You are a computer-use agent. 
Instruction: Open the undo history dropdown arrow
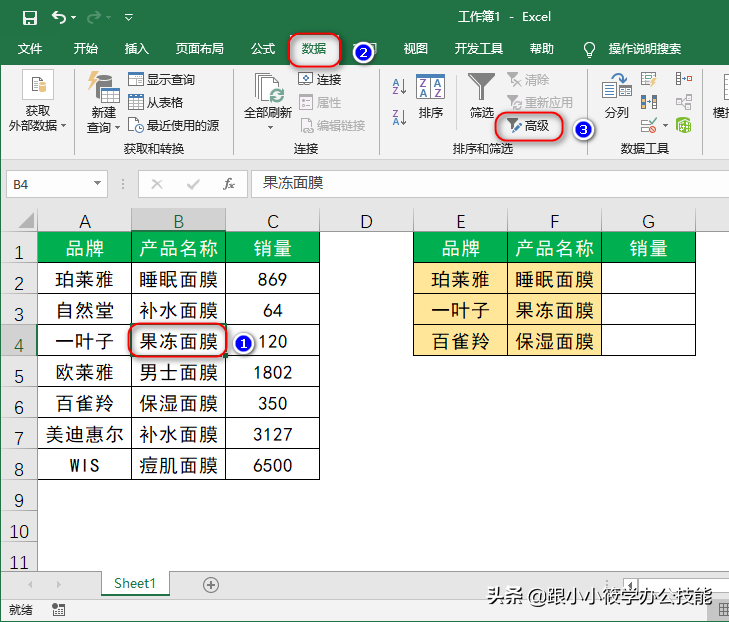[x=73, y=18]
